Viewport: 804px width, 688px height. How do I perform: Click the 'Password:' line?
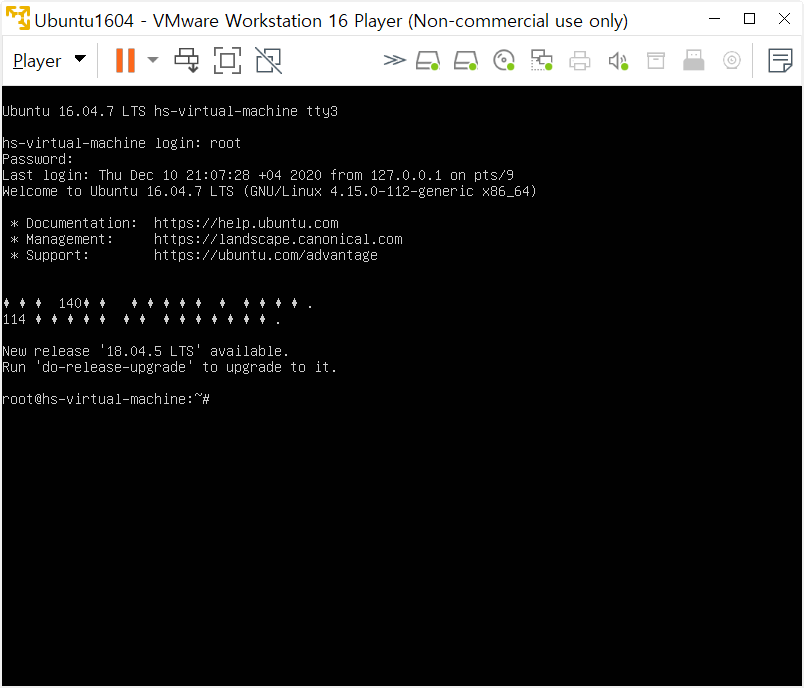[x=37, y=159]
